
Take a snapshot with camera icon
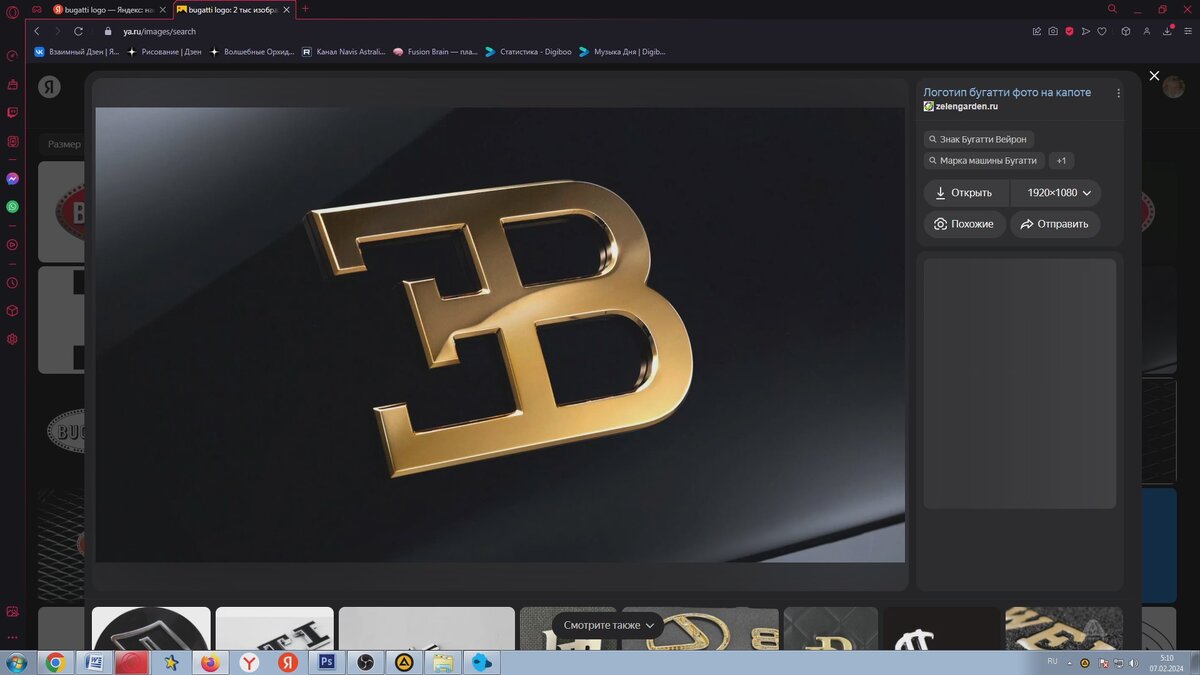1053,31
